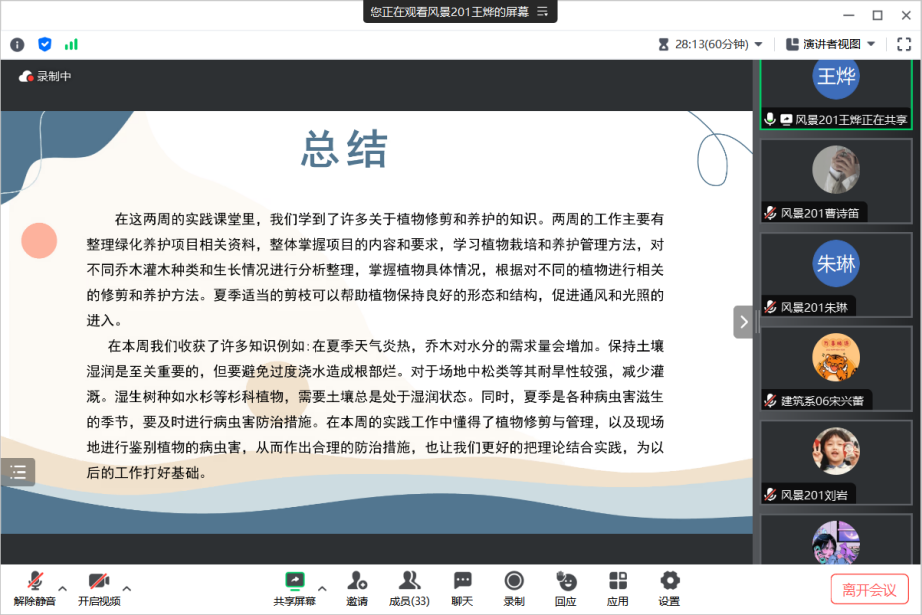Open the 应用 apps panel
Image resolution: width=922 pixels, height=615 pixels.
point(618,588)
